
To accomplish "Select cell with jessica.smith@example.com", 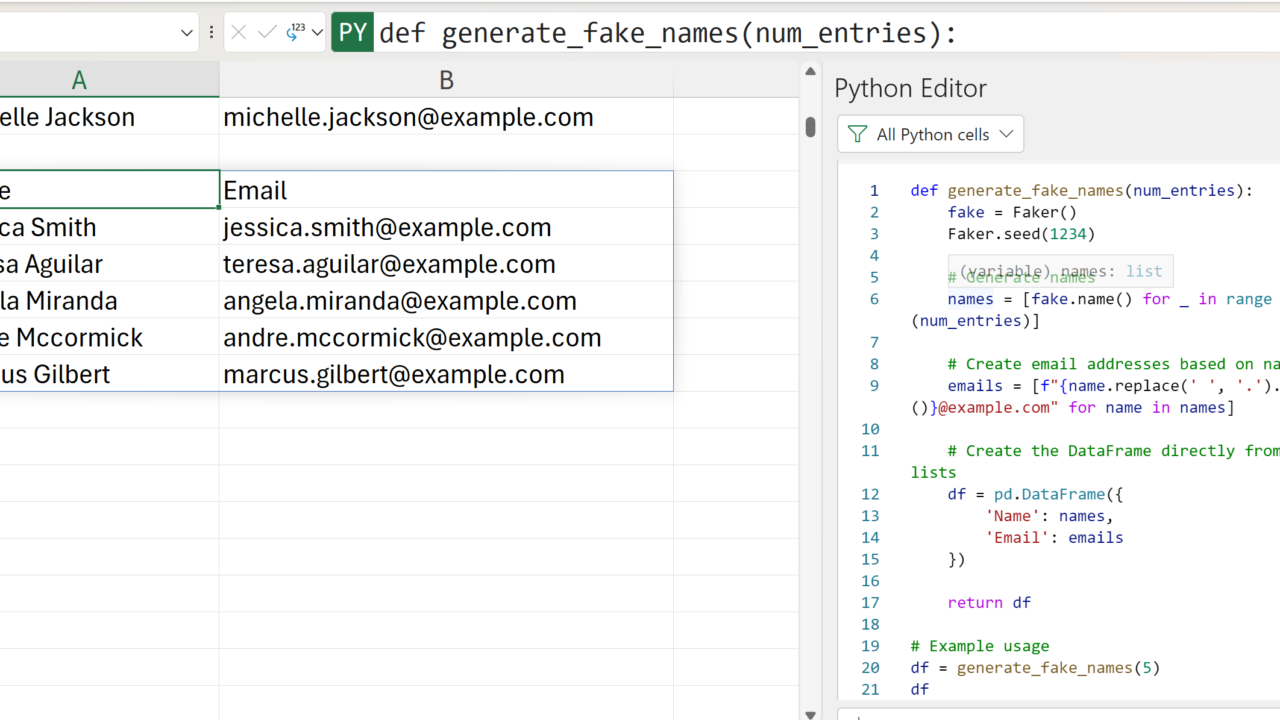I will coord(446,227).
